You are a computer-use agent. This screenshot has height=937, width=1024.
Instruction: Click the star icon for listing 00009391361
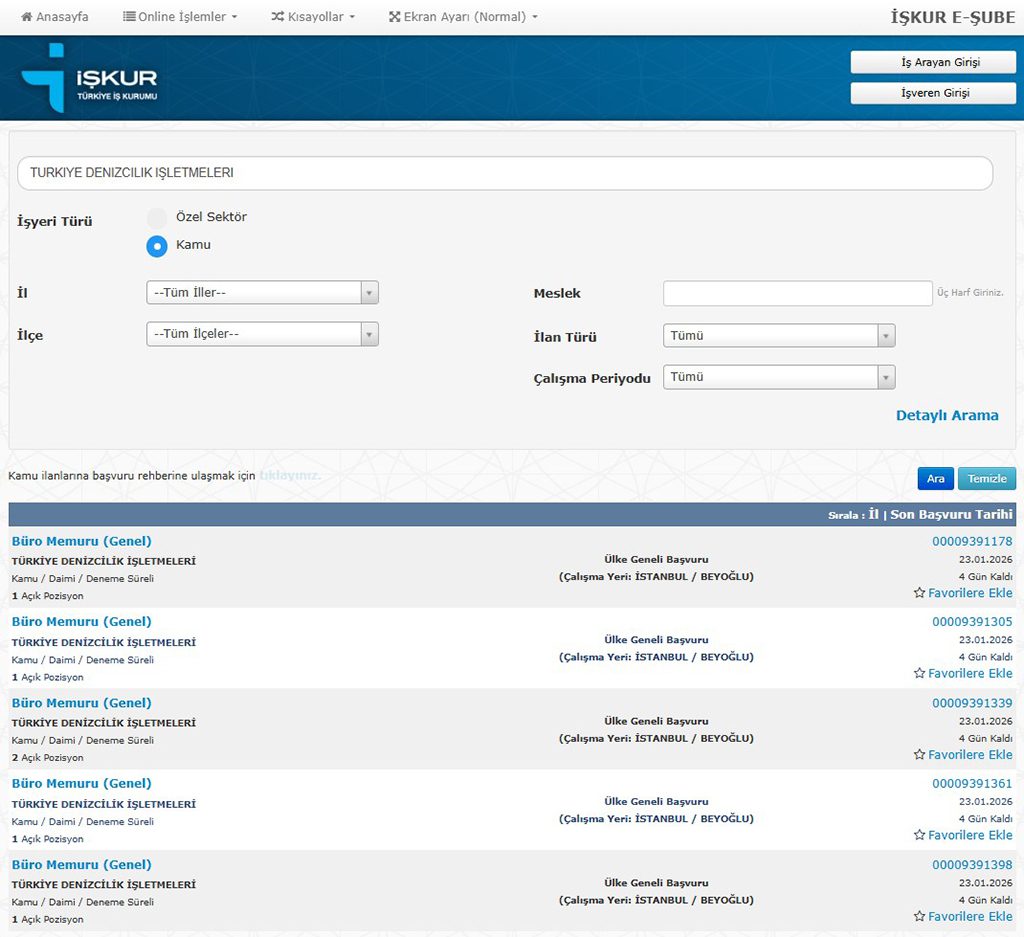pyautogui.click(x=919, y=835)
